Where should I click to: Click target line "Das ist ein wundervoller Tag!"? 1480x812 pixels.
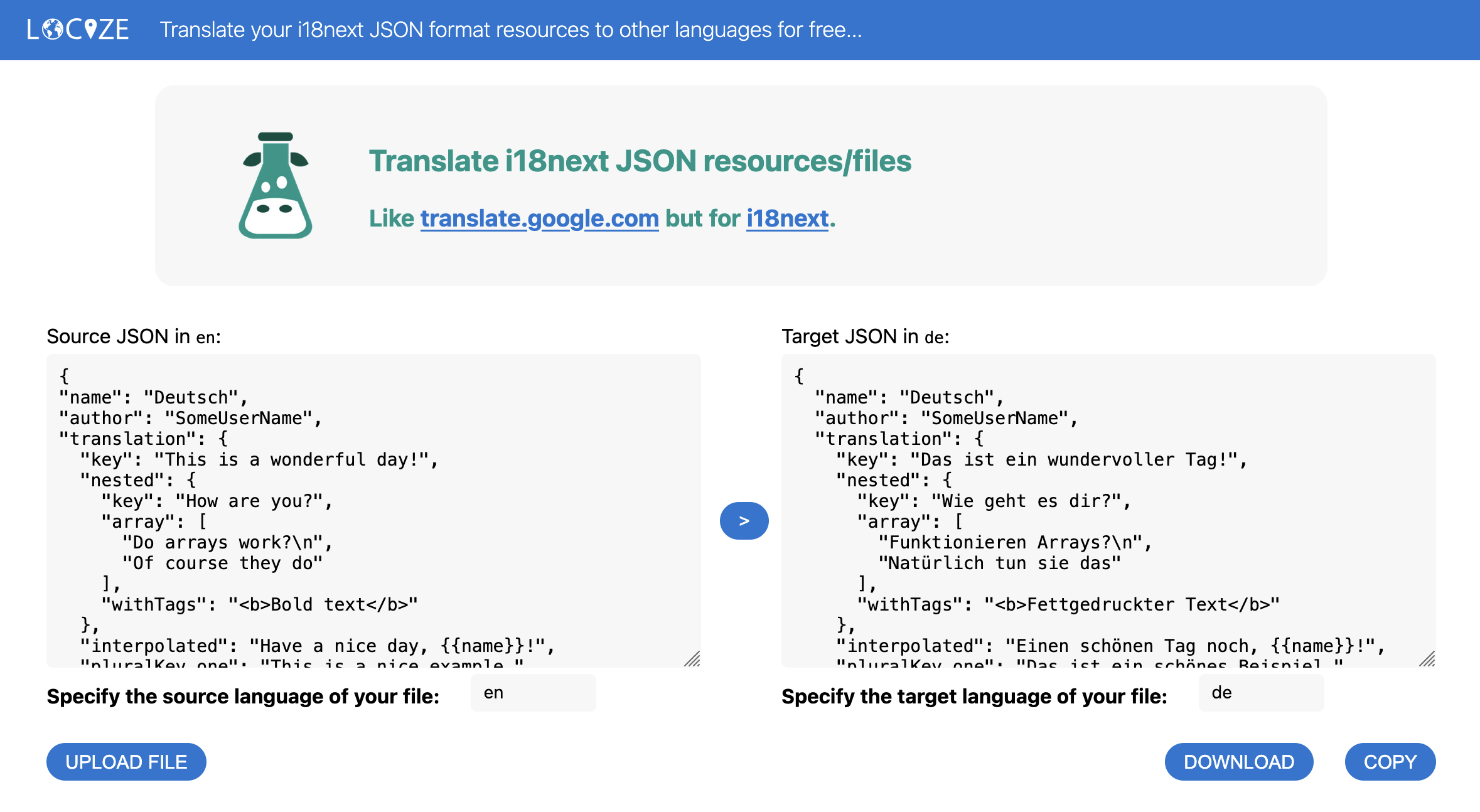coord(1042,459)
